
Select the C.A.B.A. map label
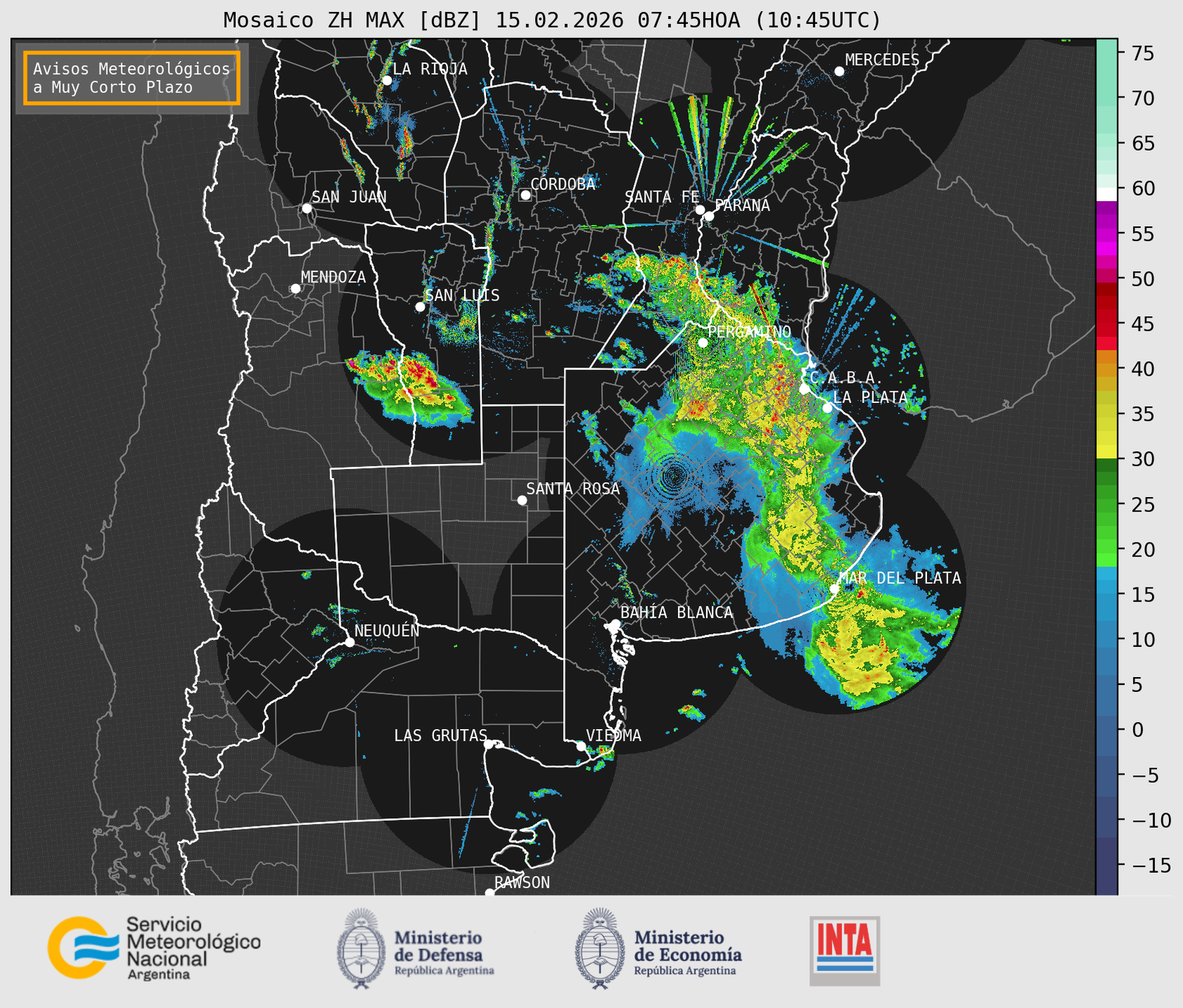pos(846,378)
